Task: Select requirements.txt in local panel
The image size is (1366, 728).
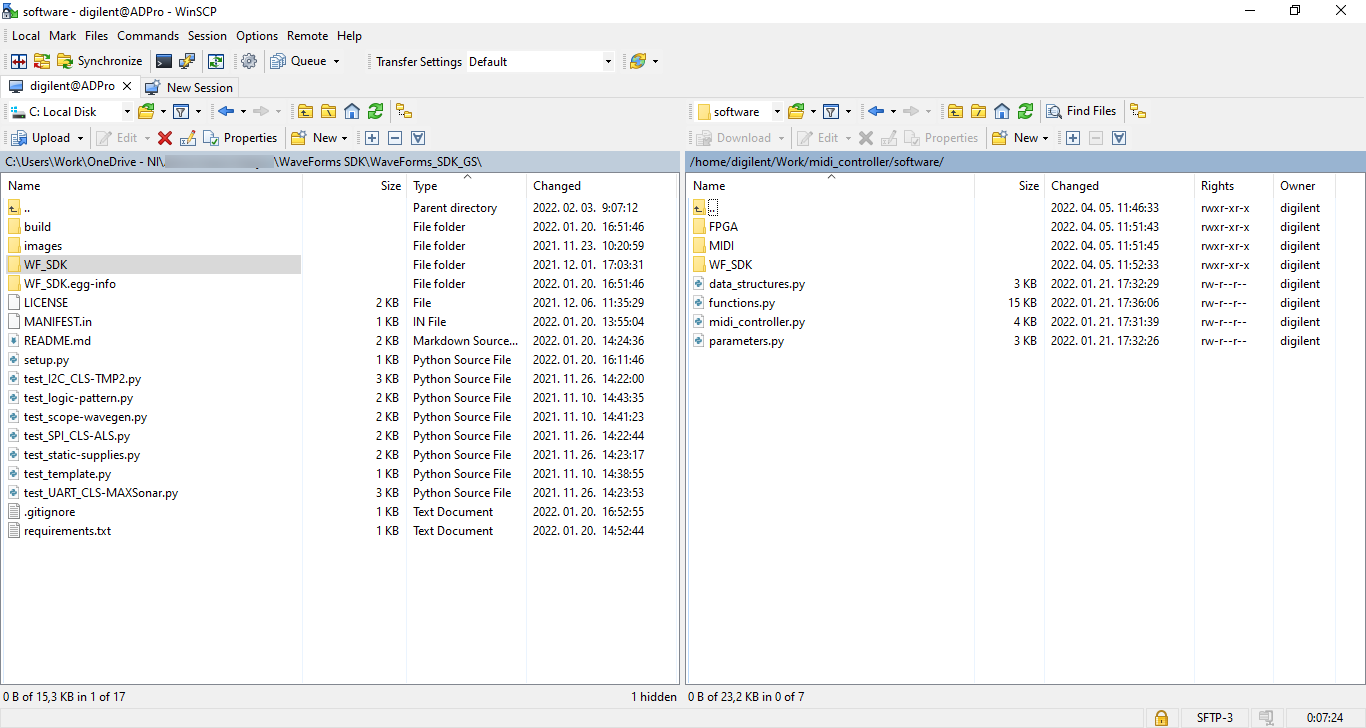Action: point(67,531)
